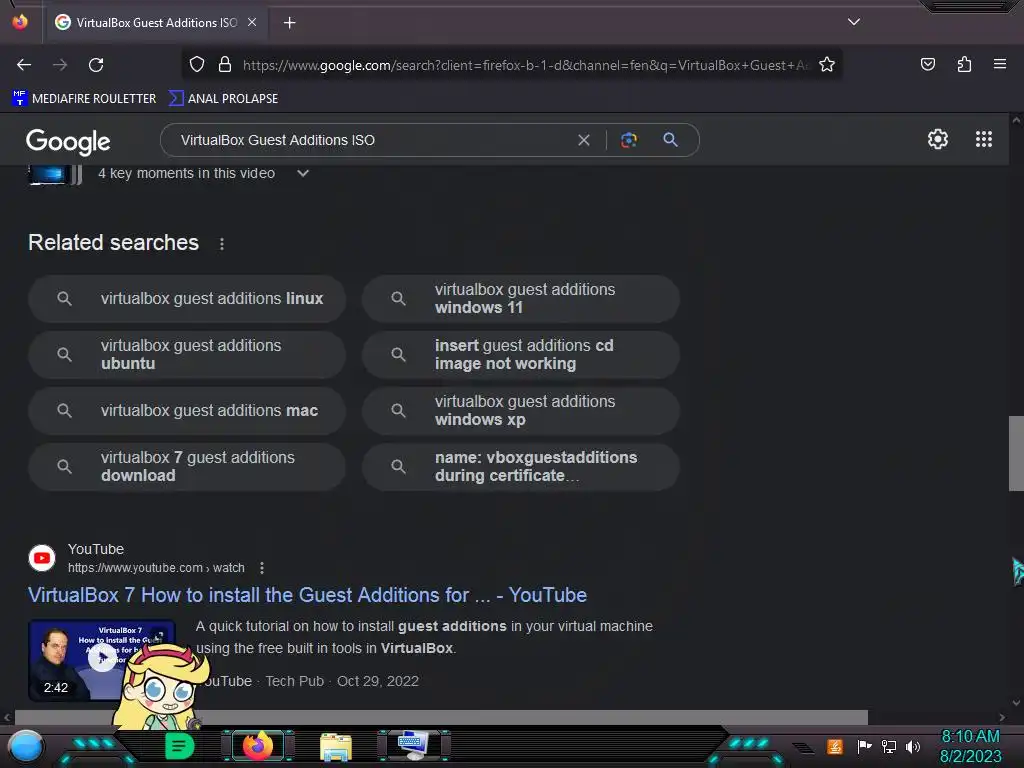
Task: Switch to VirtualBox Guest Additions ISO tab
Action: [x=157, y=22]
